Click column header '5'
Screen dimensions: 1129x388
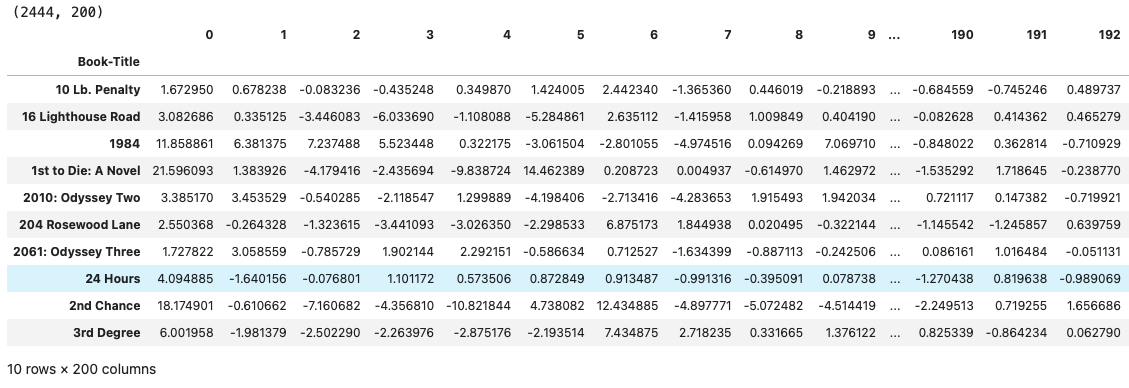point(580,35)
